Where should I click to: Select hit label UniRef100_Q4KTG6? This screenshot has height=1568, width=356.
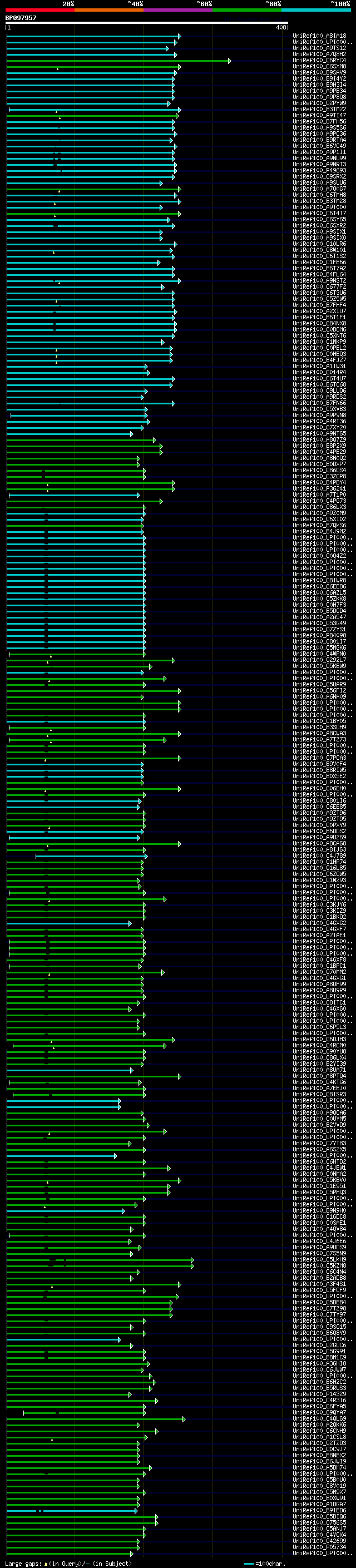click(319, 1082)
